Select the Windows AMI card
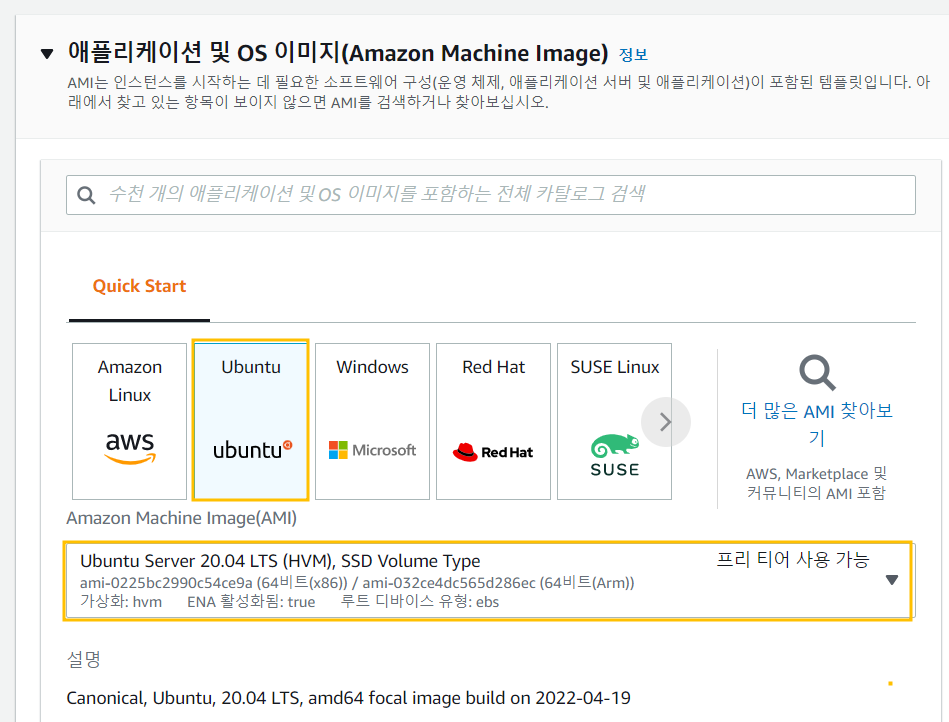The image size is (949, 722). pos(372,421)
